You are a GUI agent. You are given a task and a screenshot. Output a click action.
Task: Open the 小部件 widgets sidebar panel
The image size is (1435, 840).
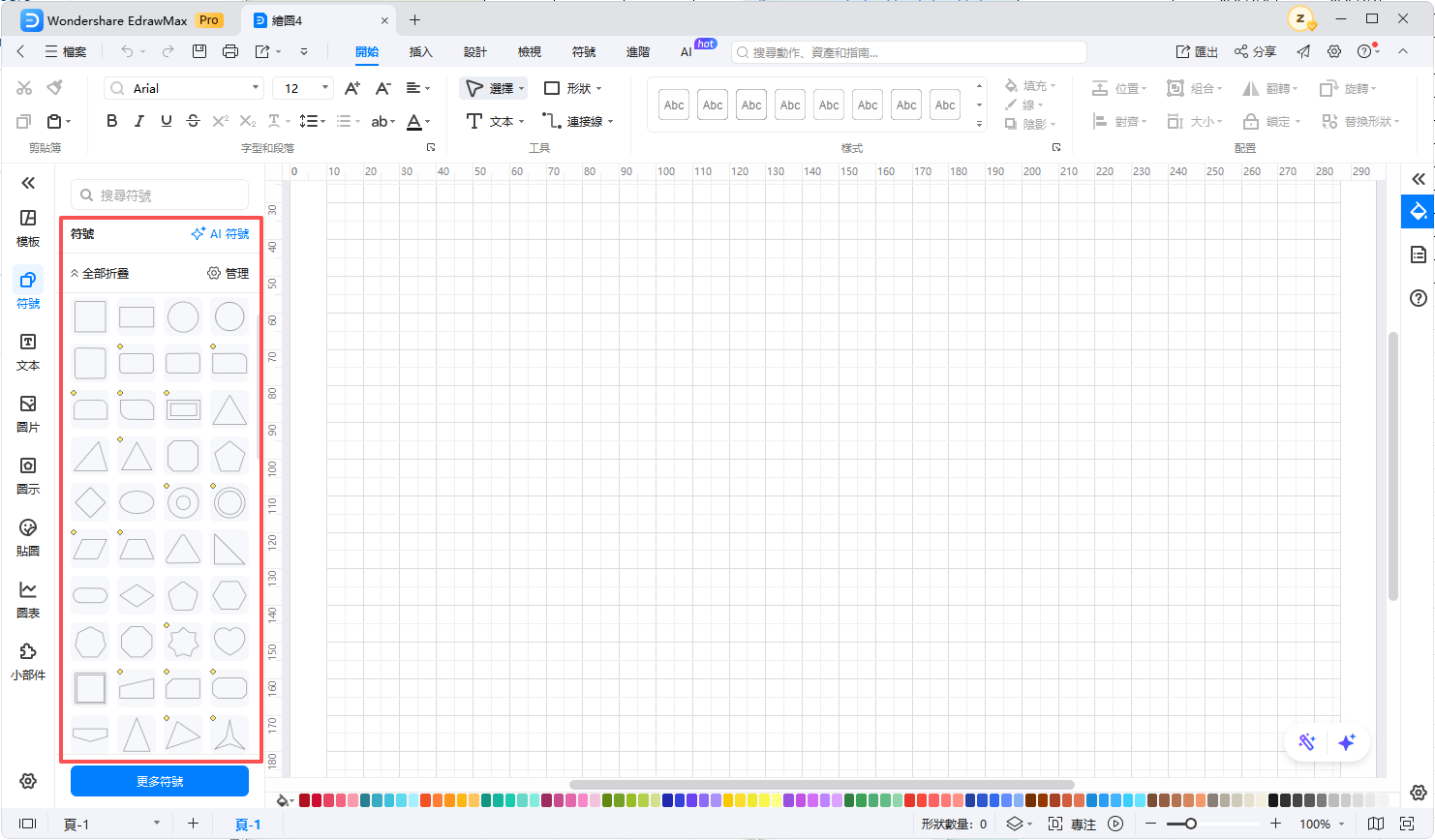tap(28, 661)
